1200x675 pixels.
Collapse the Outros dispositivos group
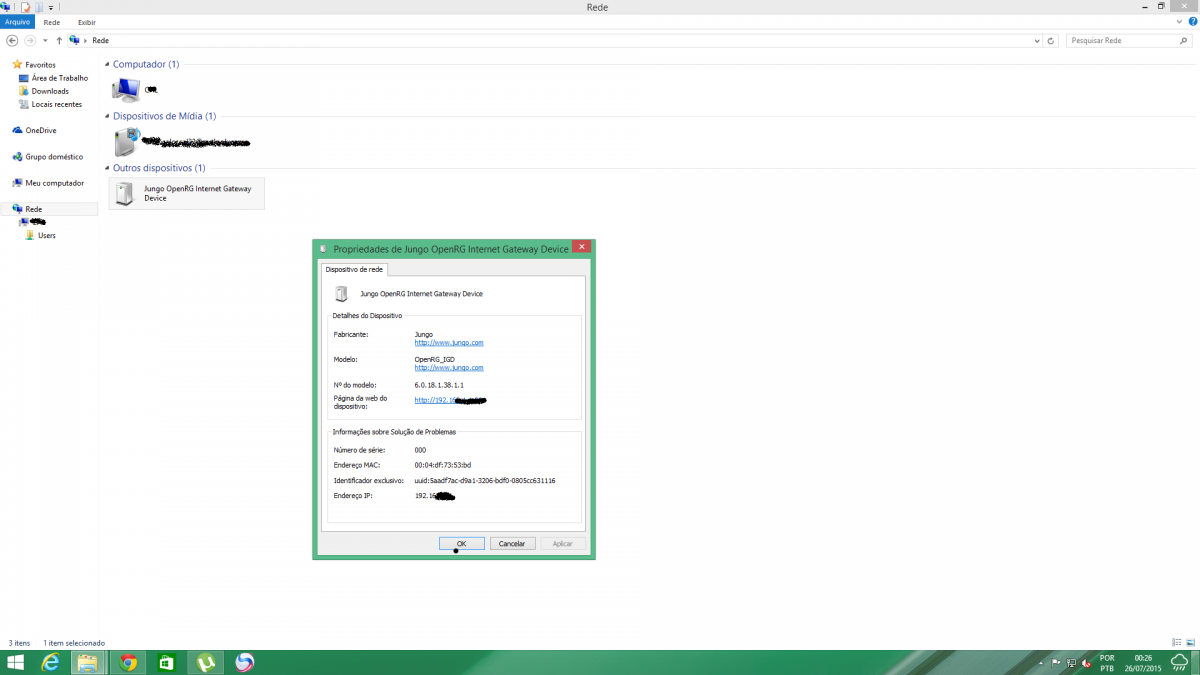pyautogui.click(x=107, y=169)
